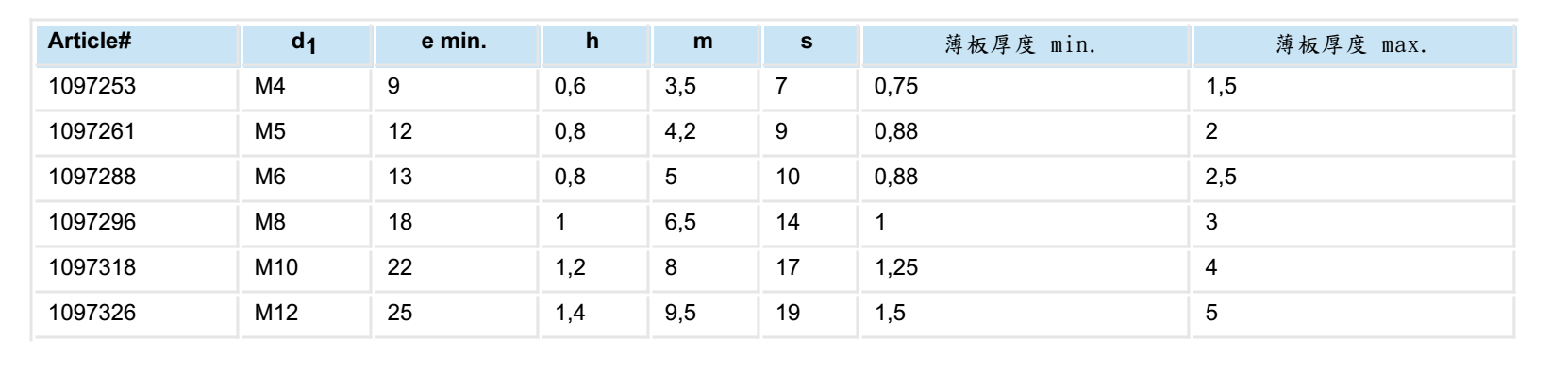Image resolution: width=1568 pixels, height=392 pixels.
Task: Select the 薄板厚度 min. header
Action: point(1026,43)
